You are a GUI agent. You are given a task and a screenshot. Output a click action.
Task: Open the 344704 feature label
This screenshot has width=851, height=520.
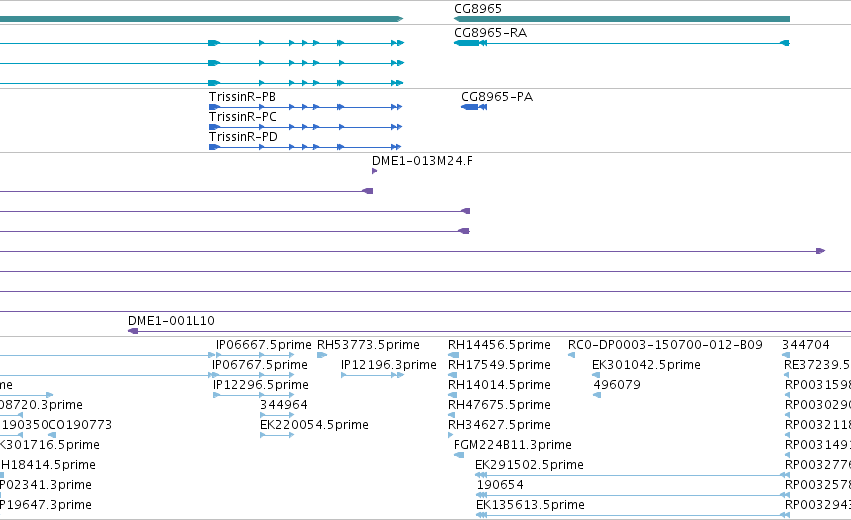coord(805,345)
